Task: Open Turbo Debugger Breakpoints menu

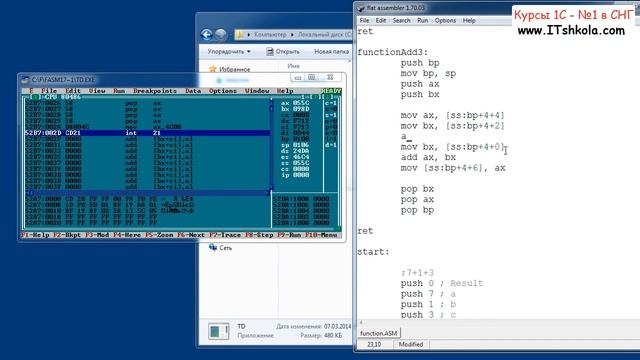Action: tap(155, 91)
